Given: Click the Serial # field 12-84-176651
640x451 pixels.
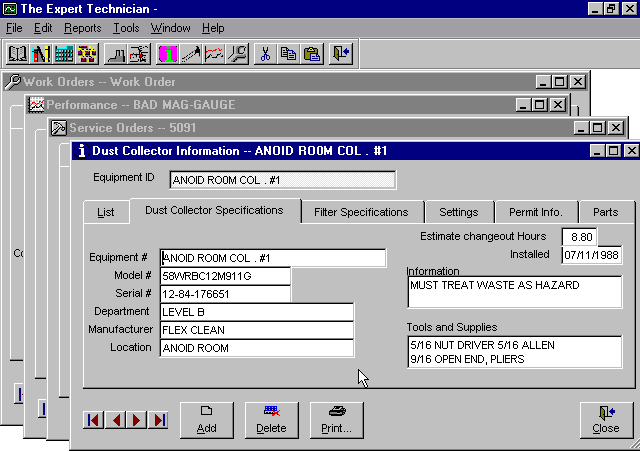Looking at the screenshot, I should tap(225, 294).
